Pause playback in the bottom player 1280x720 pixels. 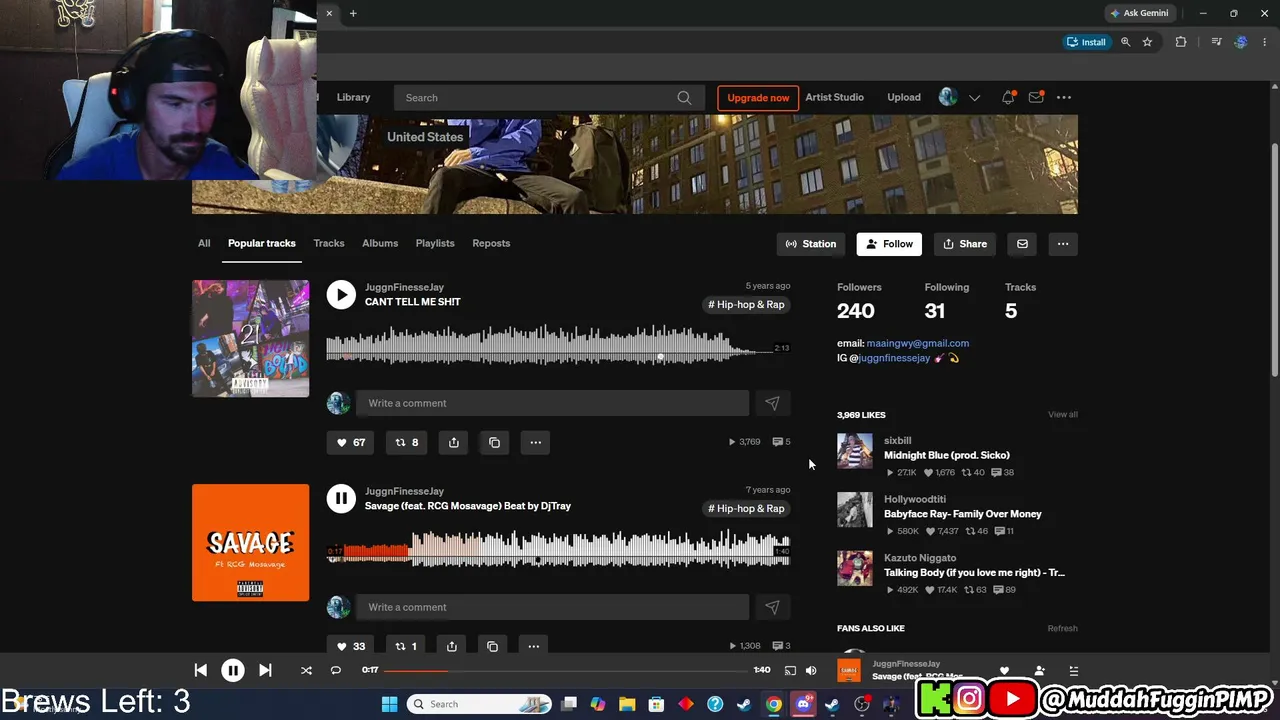click(233, 670)
